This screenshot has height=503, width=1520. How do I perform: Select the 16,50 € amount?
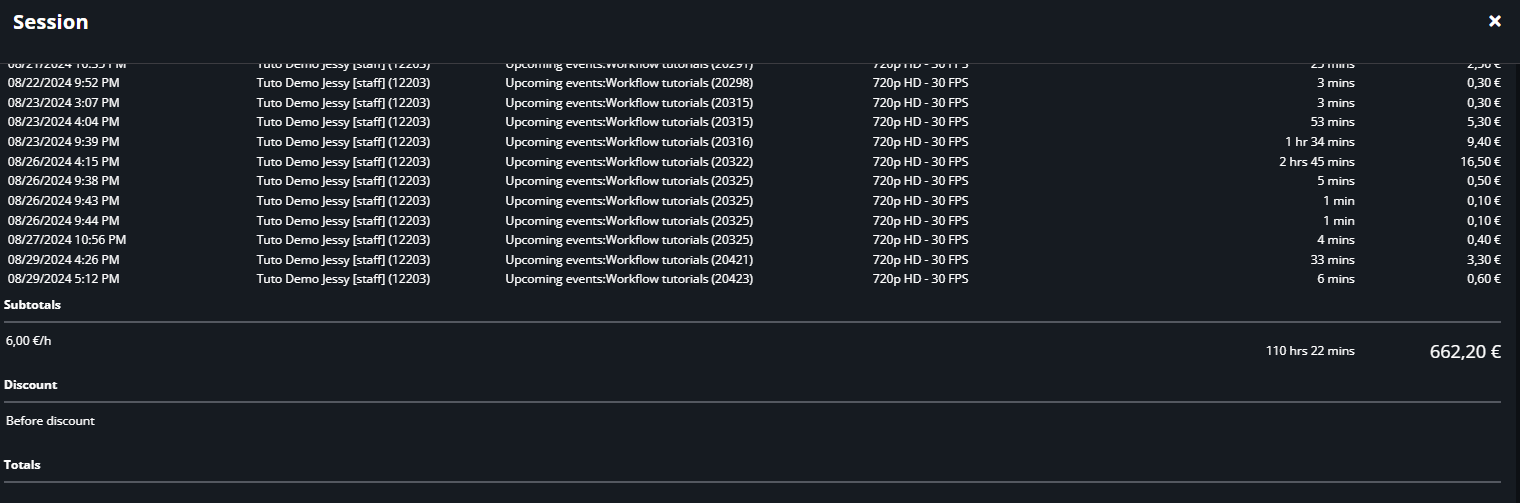point(1481,162)
